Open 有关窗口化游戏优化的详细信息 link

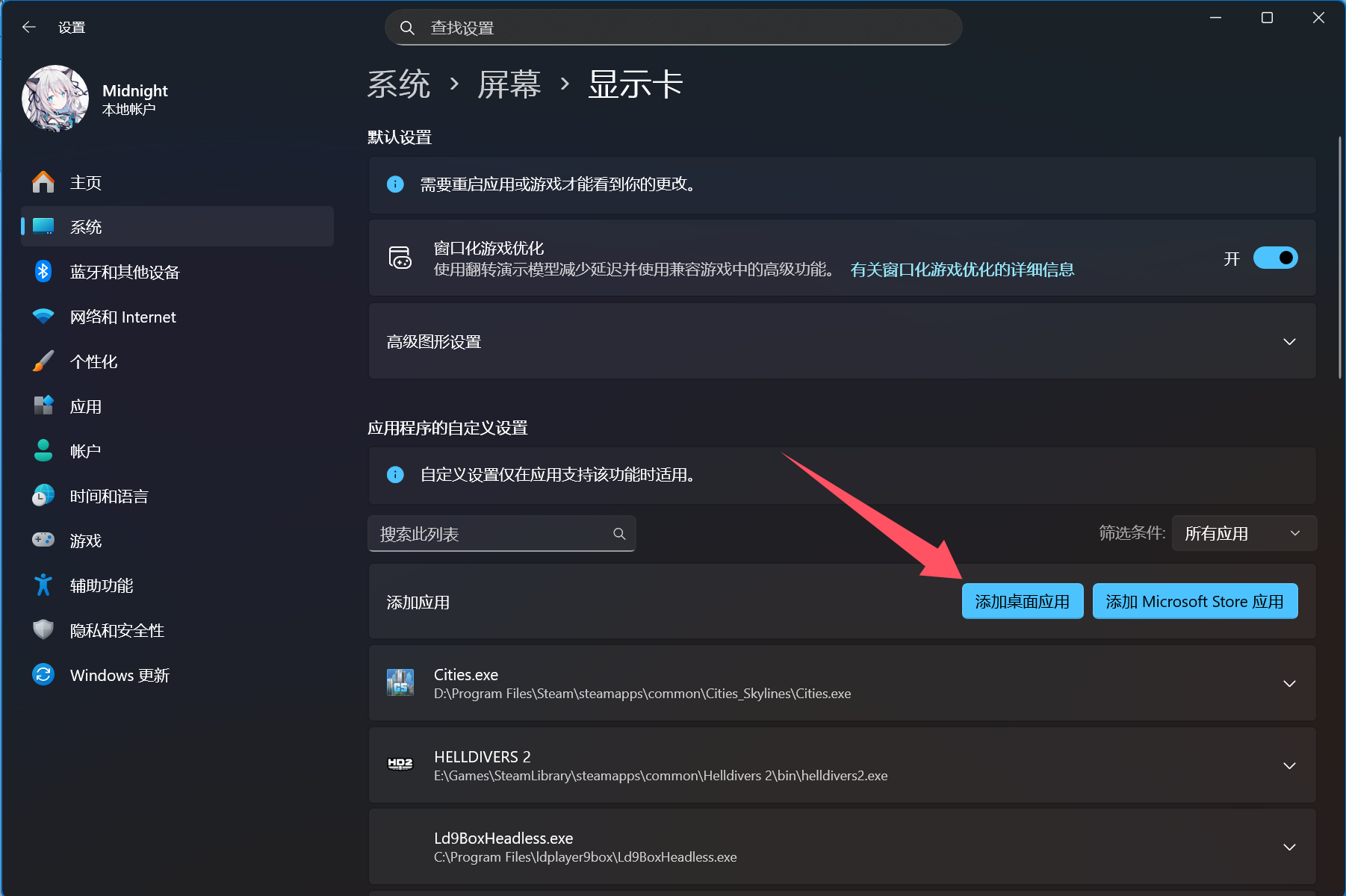[962, 270]
